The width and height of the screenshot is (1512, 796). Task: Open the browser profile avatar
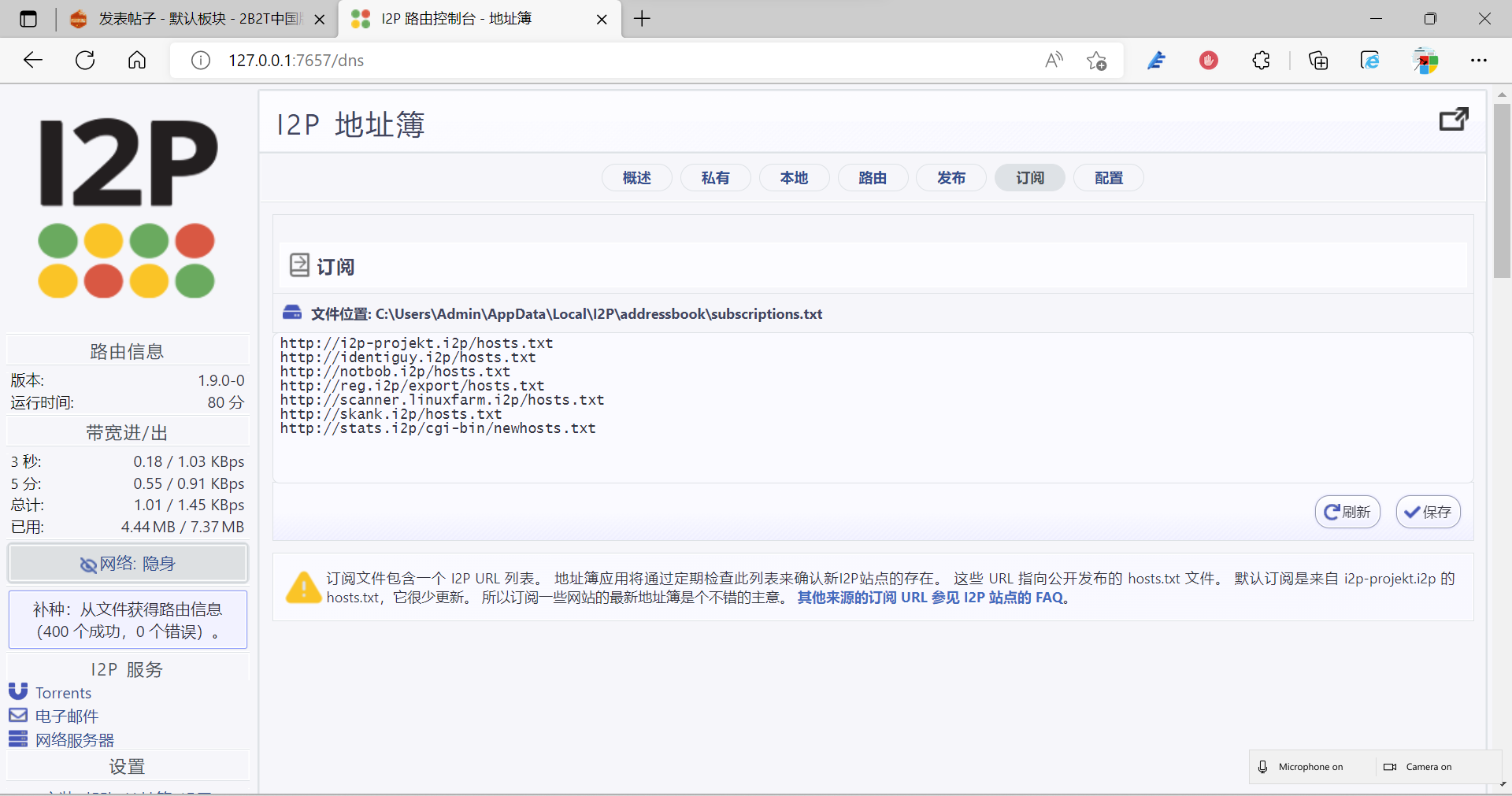[1425, 61]
